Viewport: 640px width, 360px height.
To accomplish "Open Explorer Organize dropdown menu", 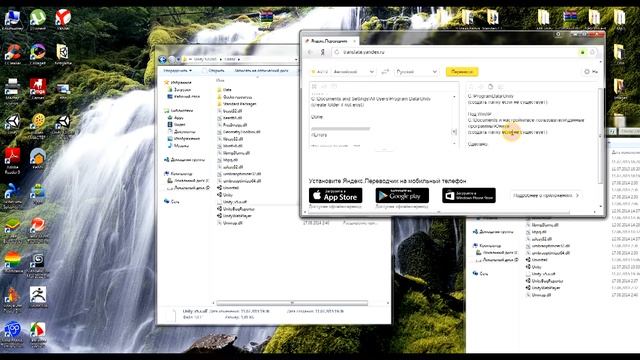I will (x=178, y=71).
